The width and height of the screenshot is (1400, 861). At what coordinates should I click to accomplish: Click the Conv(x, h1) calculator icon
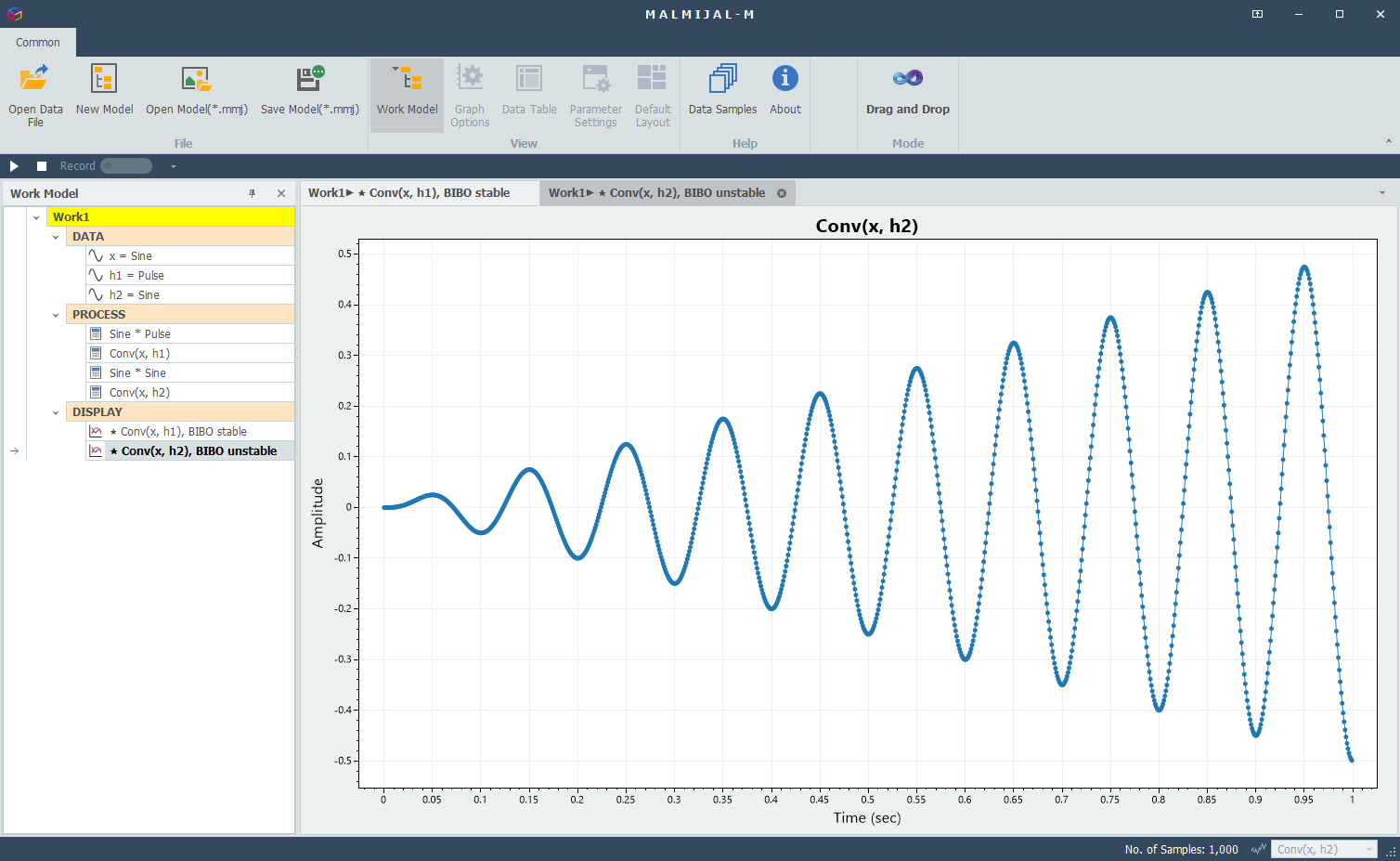point(96,354)
